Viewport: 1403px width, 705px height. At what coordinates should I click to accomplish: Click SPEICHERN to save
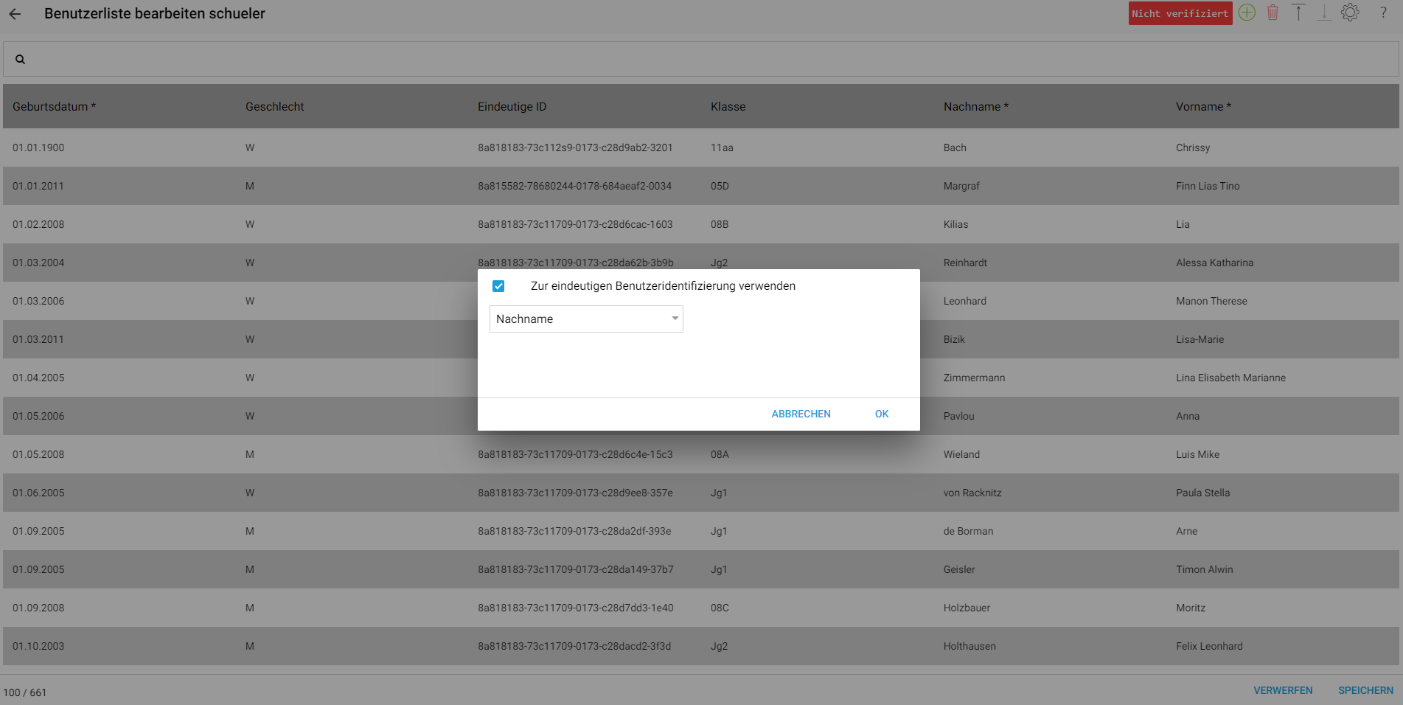(1366, 691)
